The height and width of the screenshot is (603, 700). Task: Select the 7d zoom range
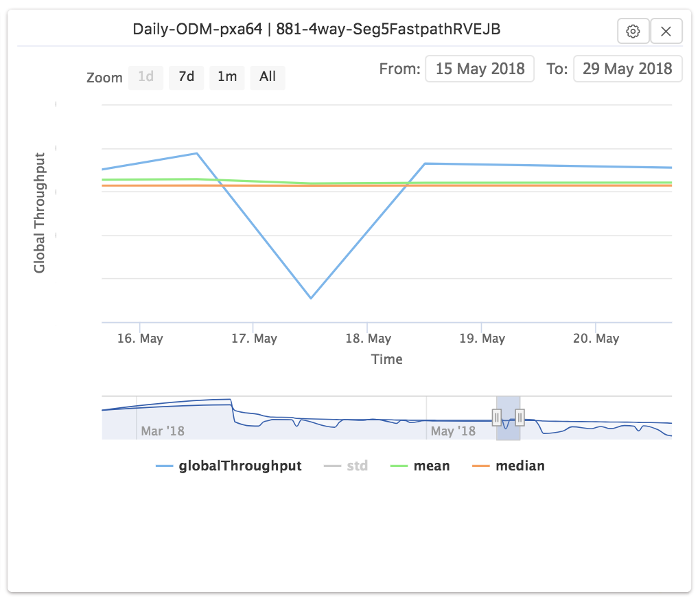click(186, 77)
